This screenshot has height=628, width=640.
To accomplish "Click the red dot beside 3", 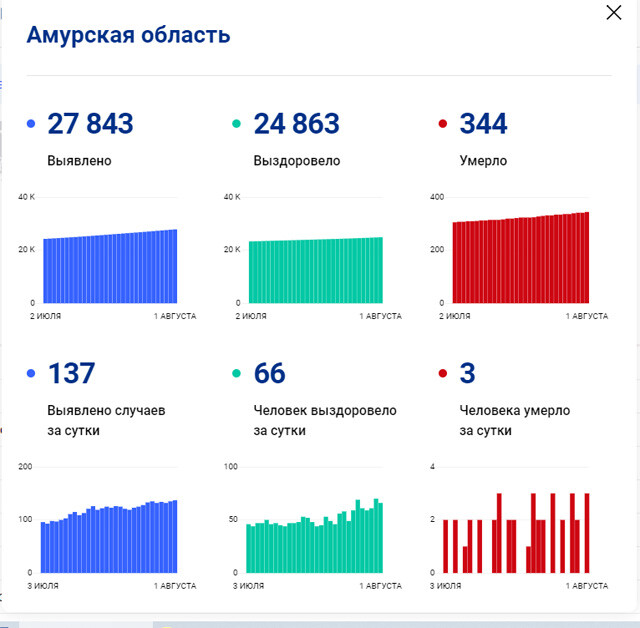I will [442, 373].
